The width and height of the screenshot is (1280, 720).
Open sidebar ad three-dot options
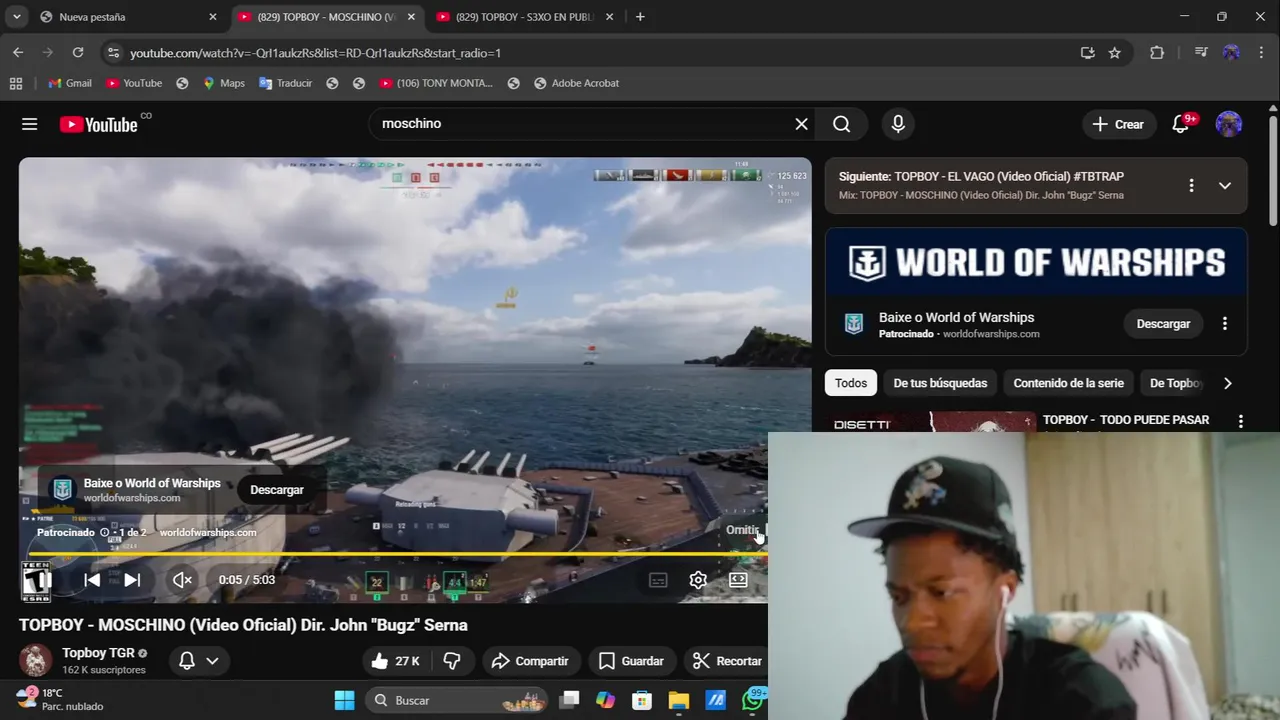pyautogui.click(x=1225, y=324)
